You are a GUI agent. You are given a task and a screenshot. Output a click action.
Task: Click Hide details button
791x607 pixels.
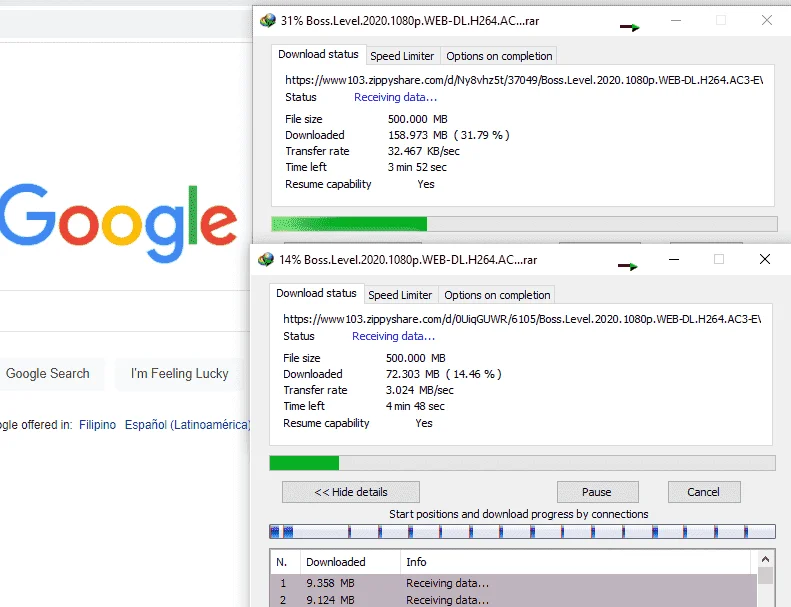pos(351,492)
